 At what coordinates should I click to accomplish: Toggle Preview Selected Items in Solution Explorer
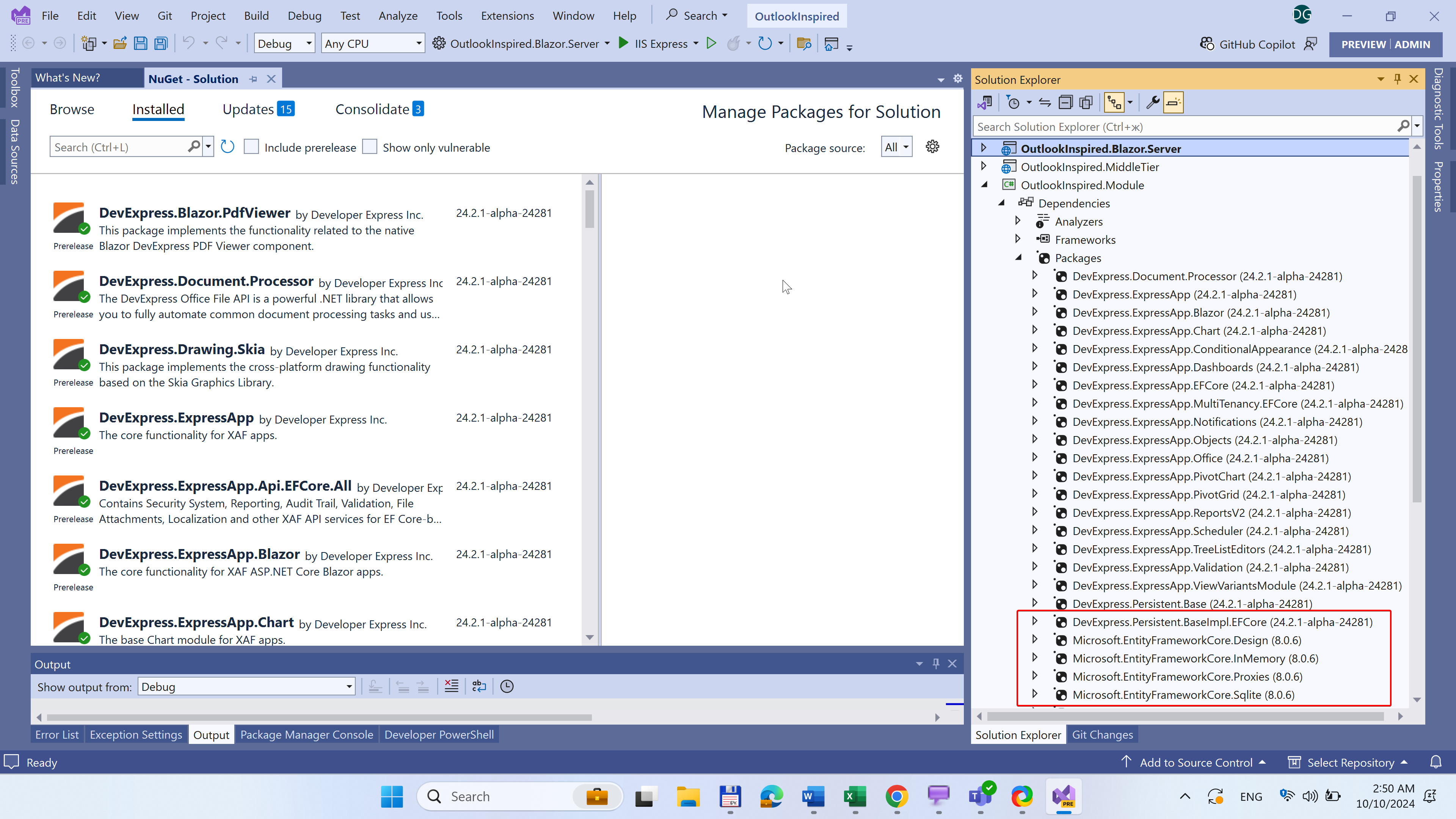coord(1174,102)
